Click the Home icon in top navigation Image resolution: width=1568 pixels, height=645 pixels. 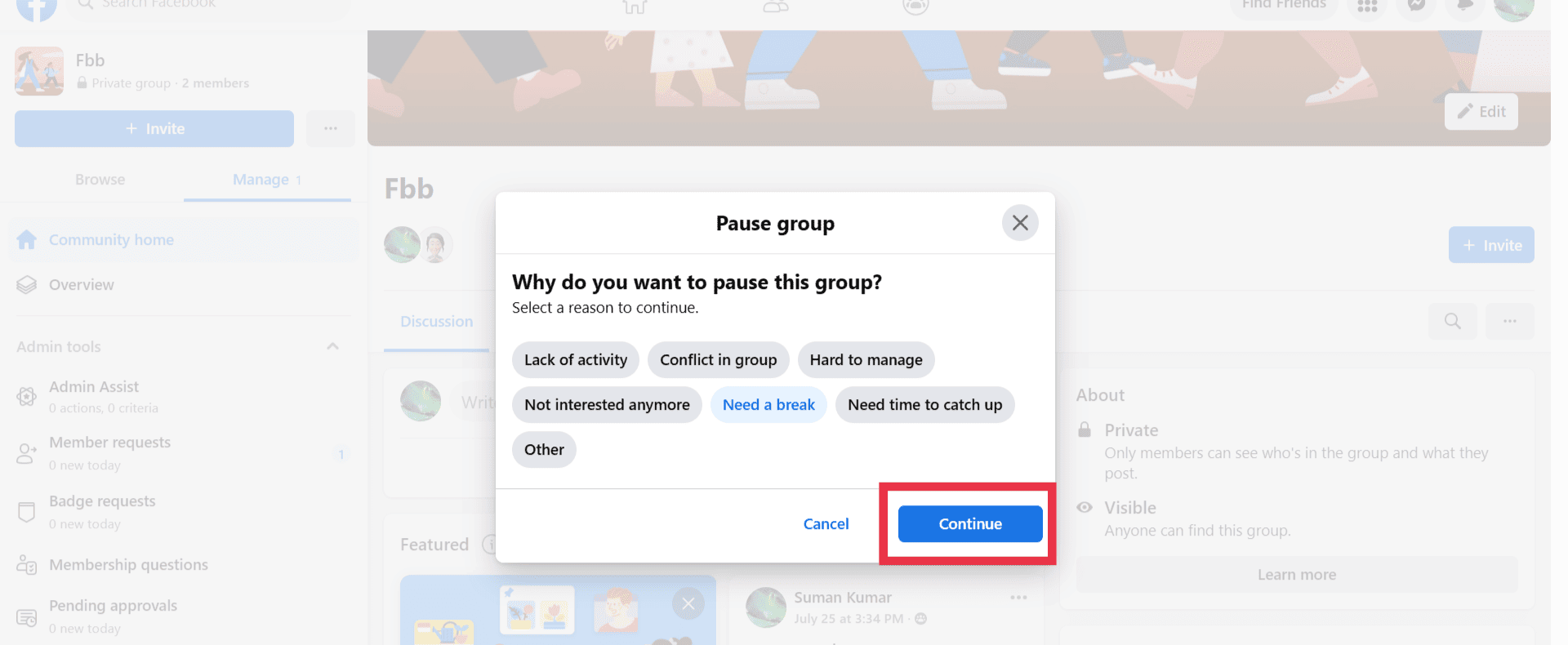pyautogui.click(x=635, y=7)
